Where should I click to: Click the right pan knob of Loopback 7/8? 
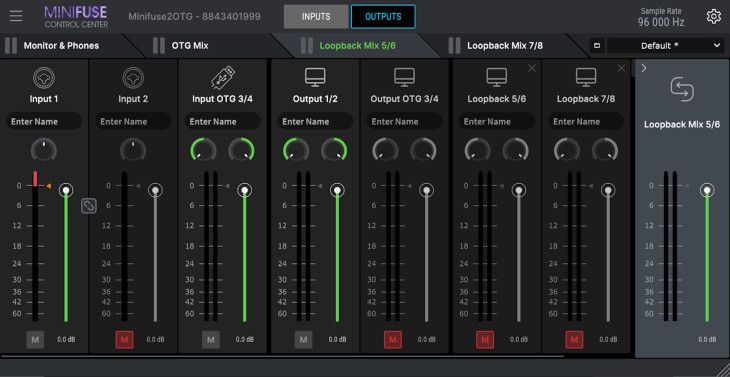click(x=605, y=150)
